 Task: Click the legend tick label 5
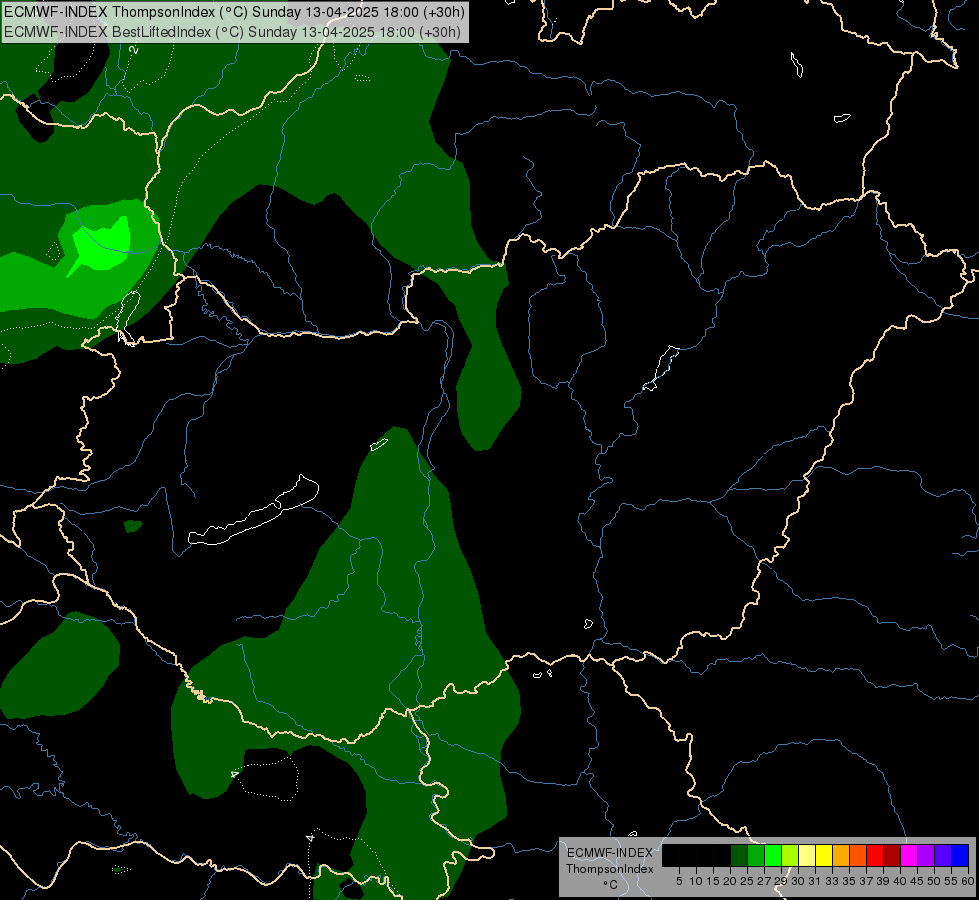679,881
